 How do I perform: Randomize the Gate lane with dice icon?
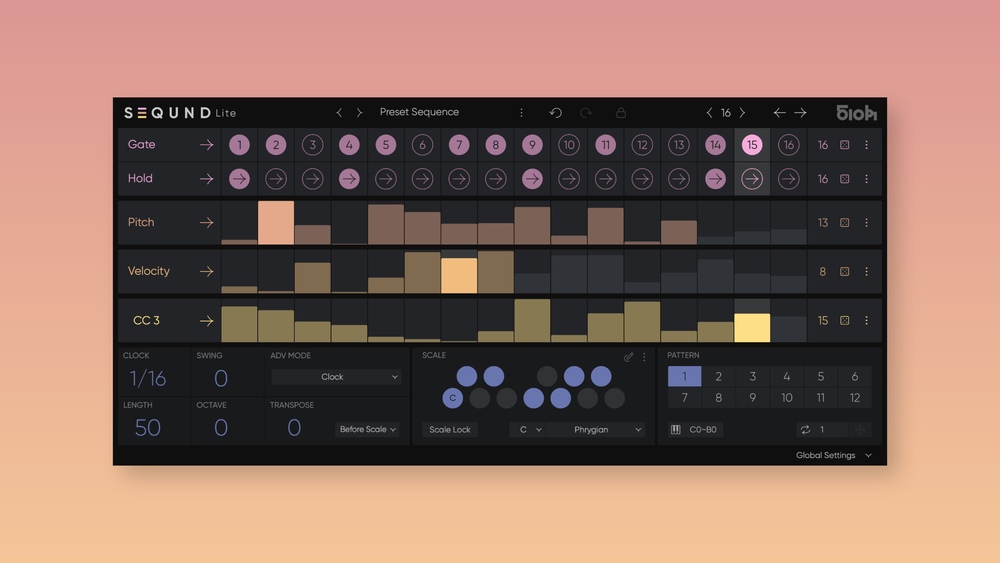[845, 145]
